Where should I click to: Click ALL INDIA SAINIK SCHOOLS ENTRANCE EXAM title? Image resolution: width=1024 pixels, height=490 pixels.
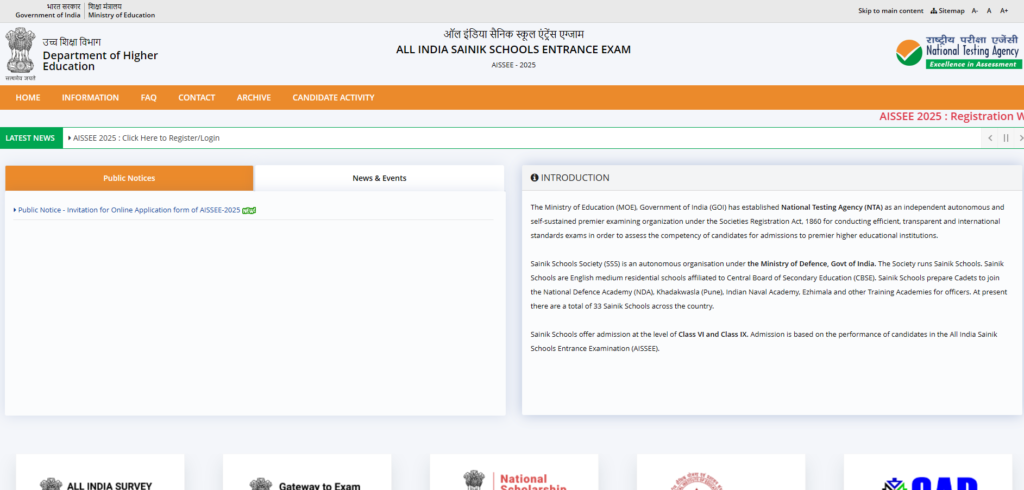[x=513, y=50]
